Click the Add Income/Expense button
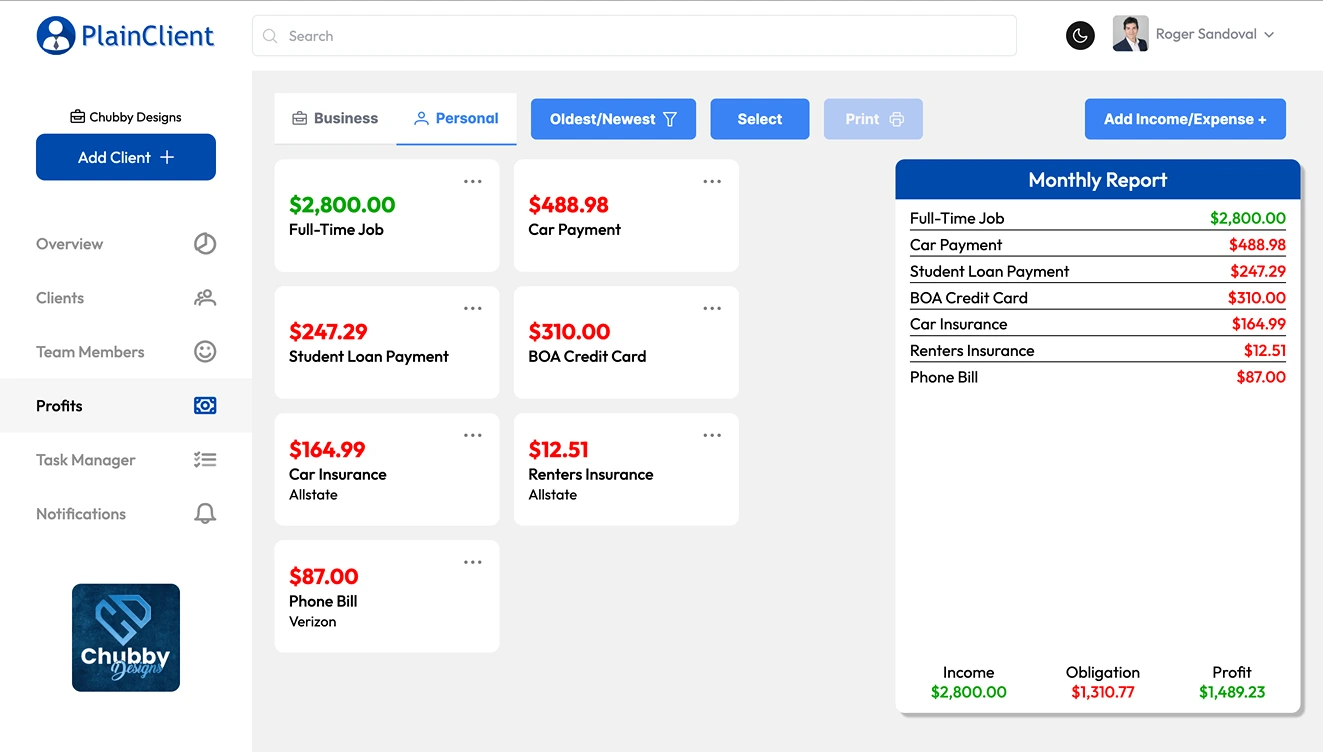The width and height of the screenshot is (1323, 752). [1185, 118]
